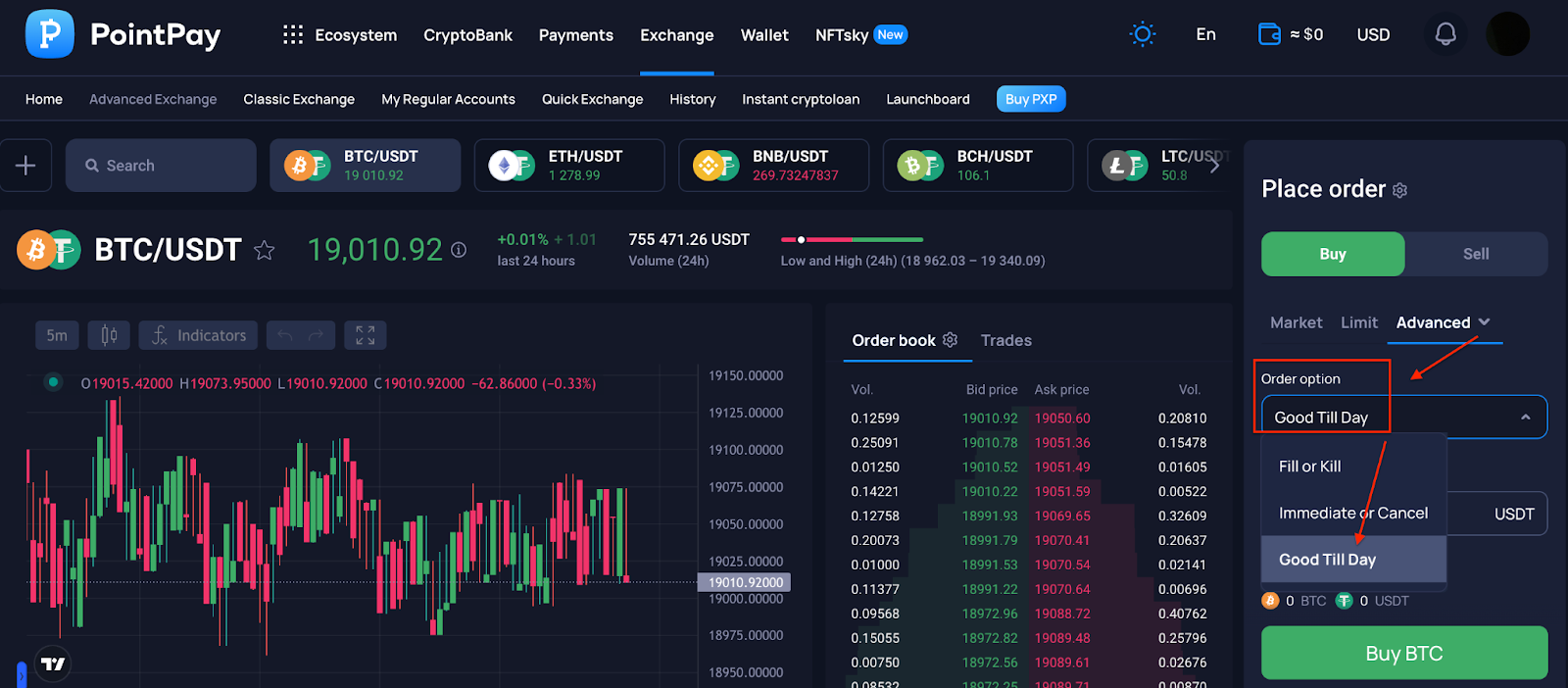Screen dimensions: 1568x688
Task: Click ask price 19050.60 in order book
Action: point(1062,418)
